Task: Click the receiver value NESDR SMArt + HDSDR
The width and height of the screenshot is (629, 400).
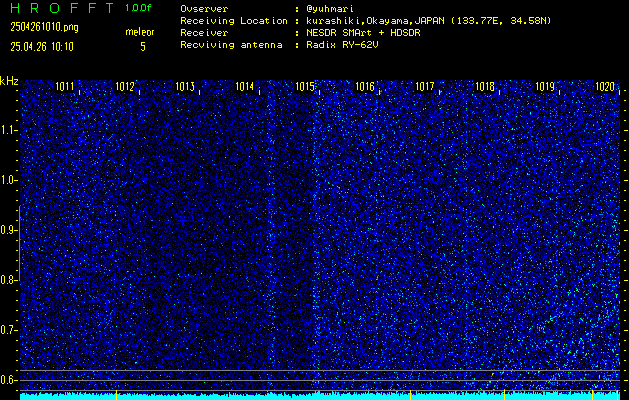Action: [x=363, y=33]
